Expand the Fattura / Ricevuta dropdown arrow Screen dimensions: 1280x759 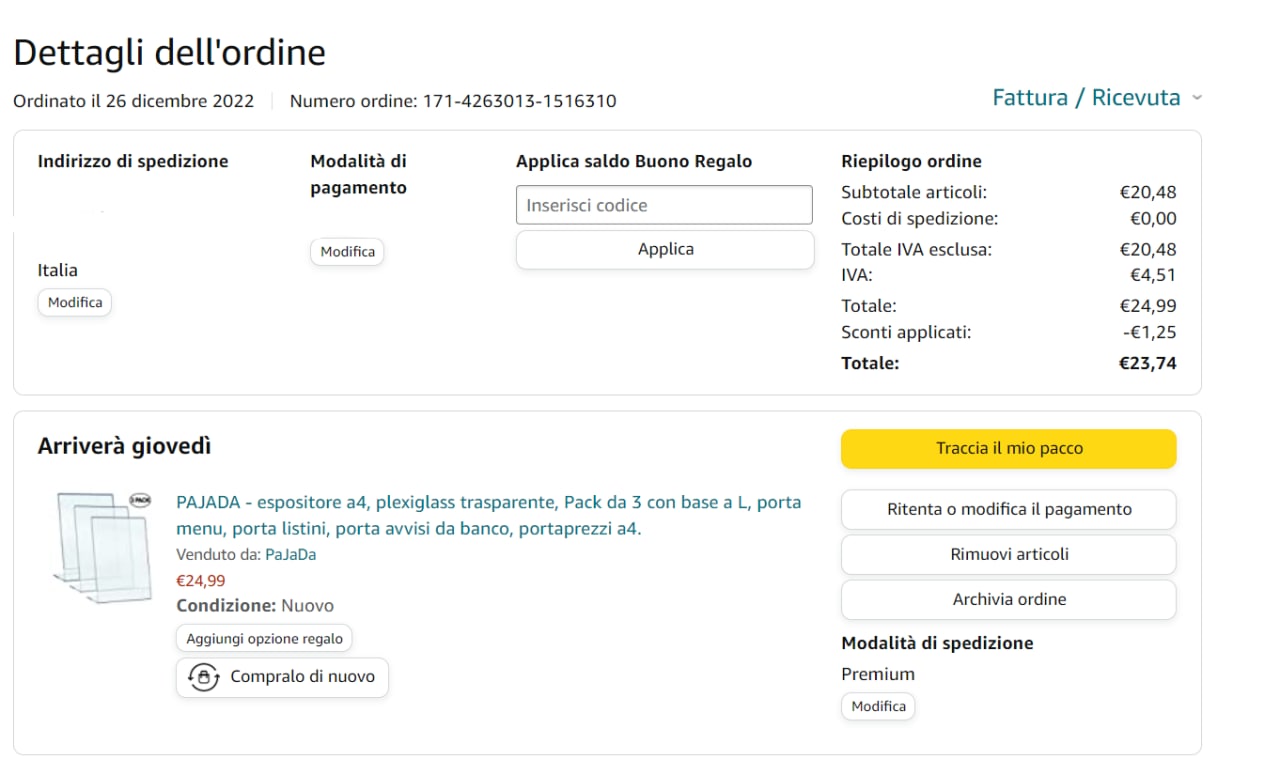[x=1197, y=98]
